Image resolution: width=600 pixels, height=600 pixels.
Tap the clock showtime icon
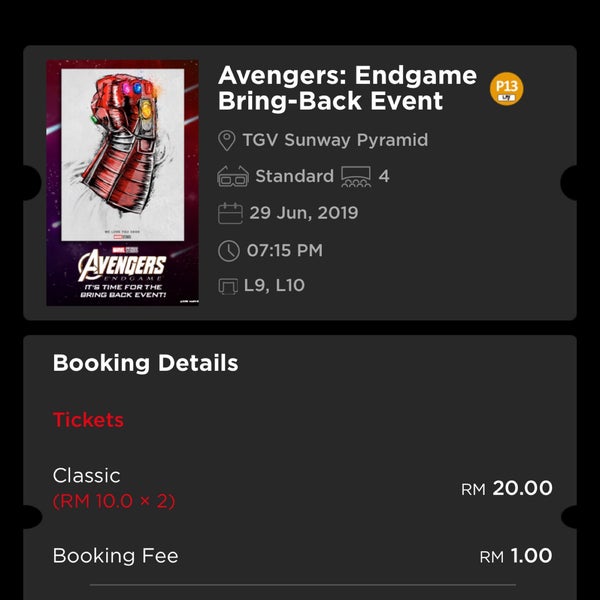[x=228, y=251]
